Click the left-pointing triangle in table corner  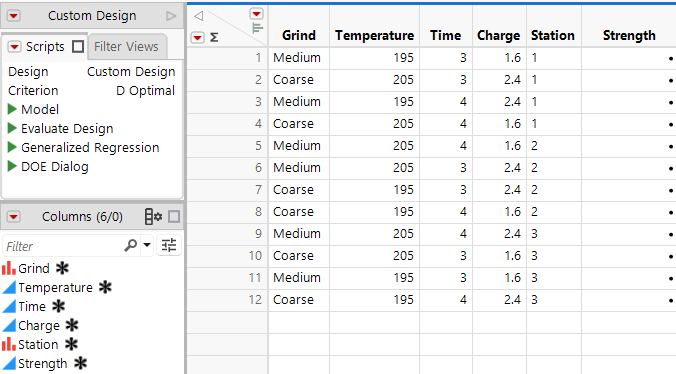pyautogui.click(x=198, y=16)
